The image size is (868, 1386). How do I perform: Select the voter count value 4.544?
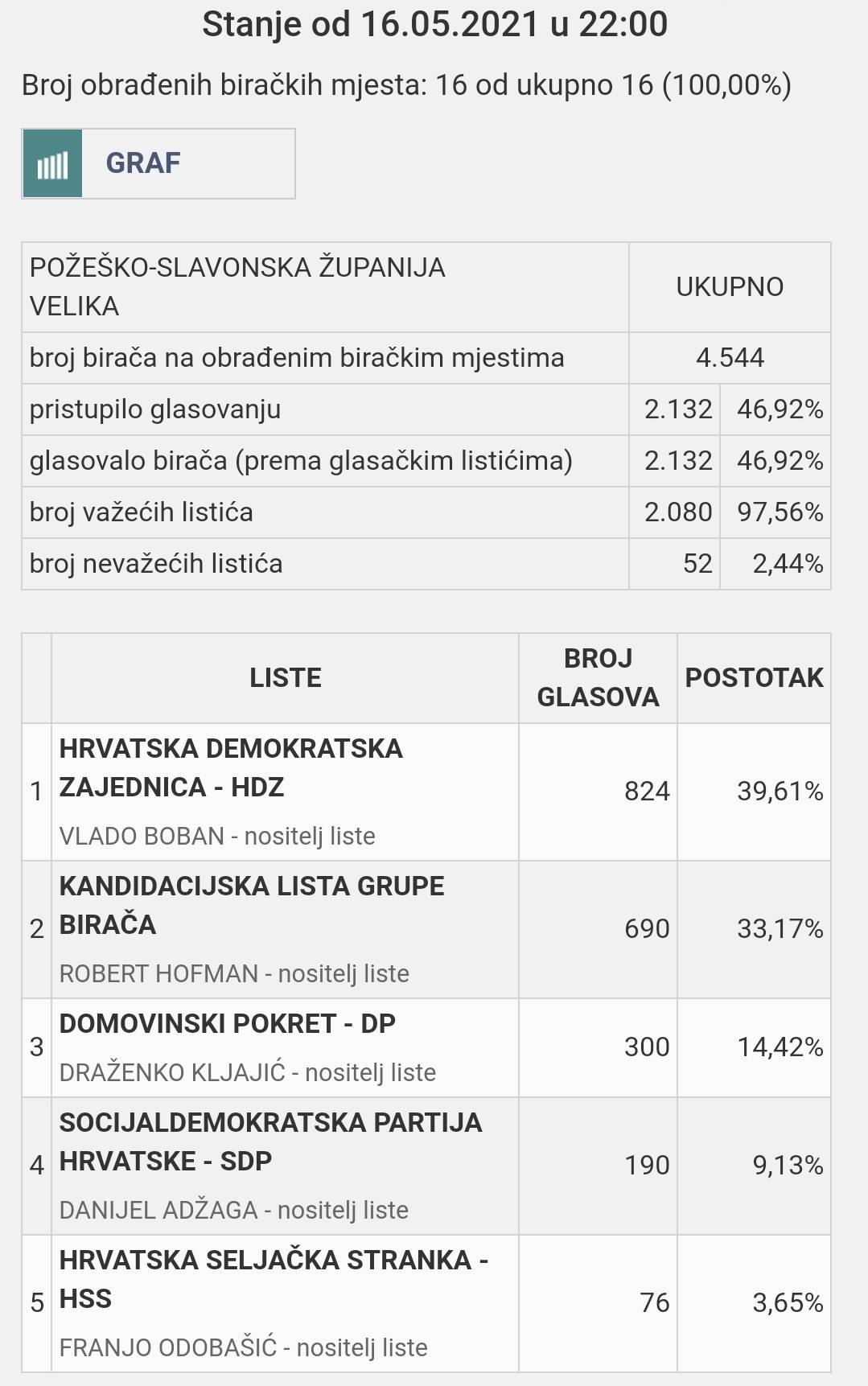click(x=730, y=358)
